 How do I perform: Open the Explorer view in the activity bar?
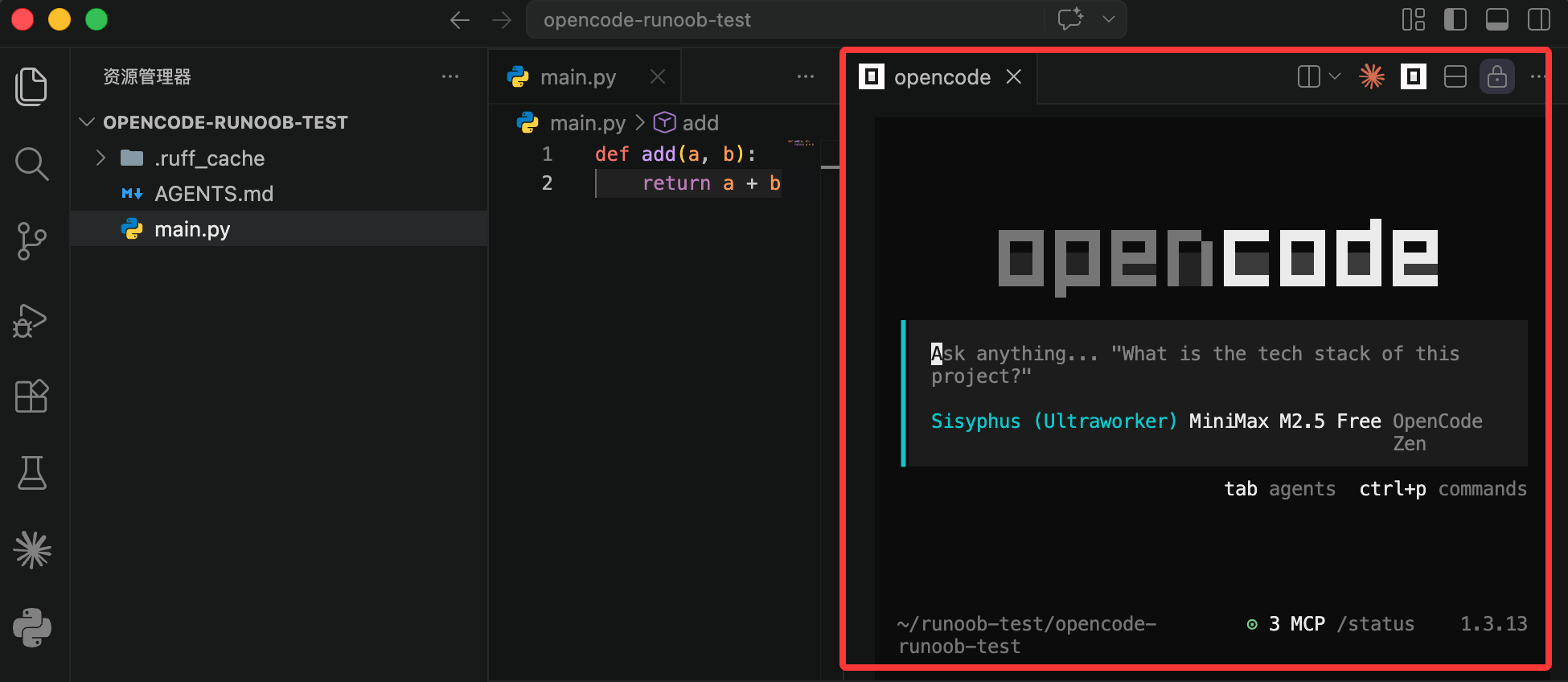pos(31,87)
